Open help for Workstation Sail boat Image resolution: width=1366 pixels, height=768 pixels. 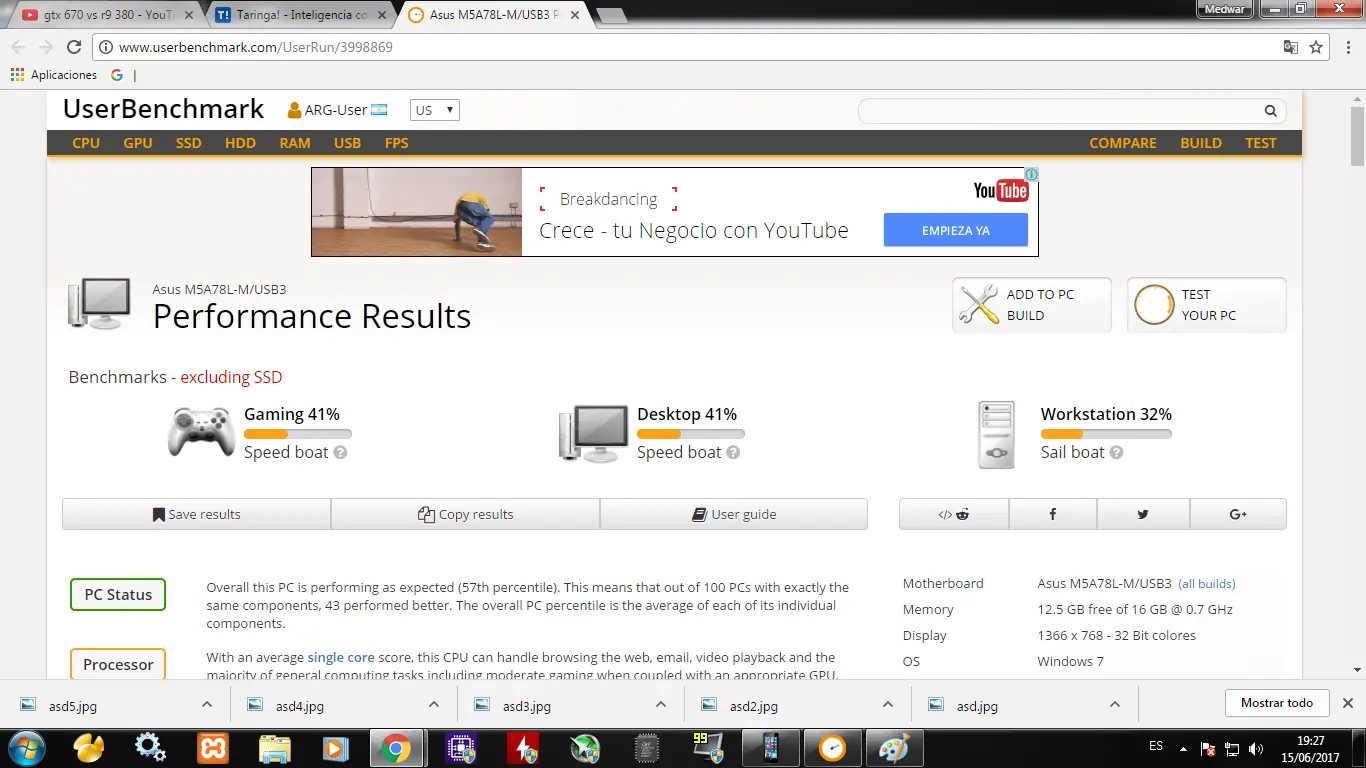coord(1116,452)
